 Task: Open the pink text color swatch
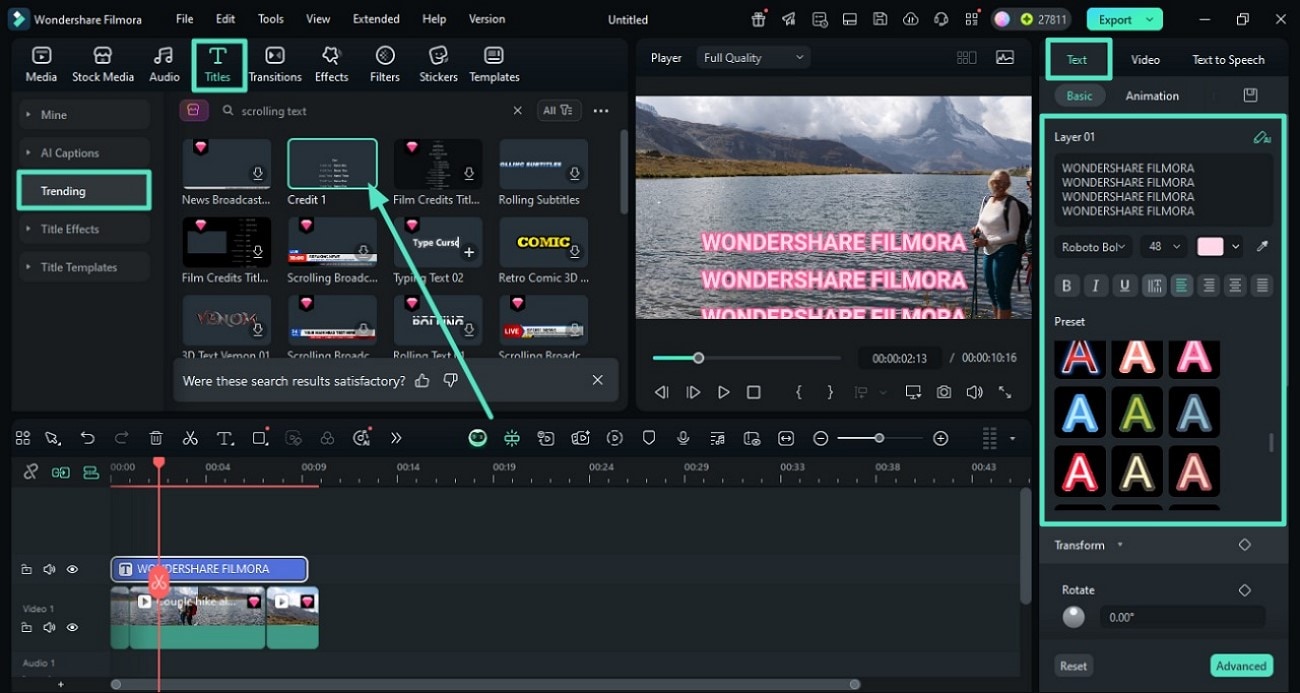click(1210, 247)
